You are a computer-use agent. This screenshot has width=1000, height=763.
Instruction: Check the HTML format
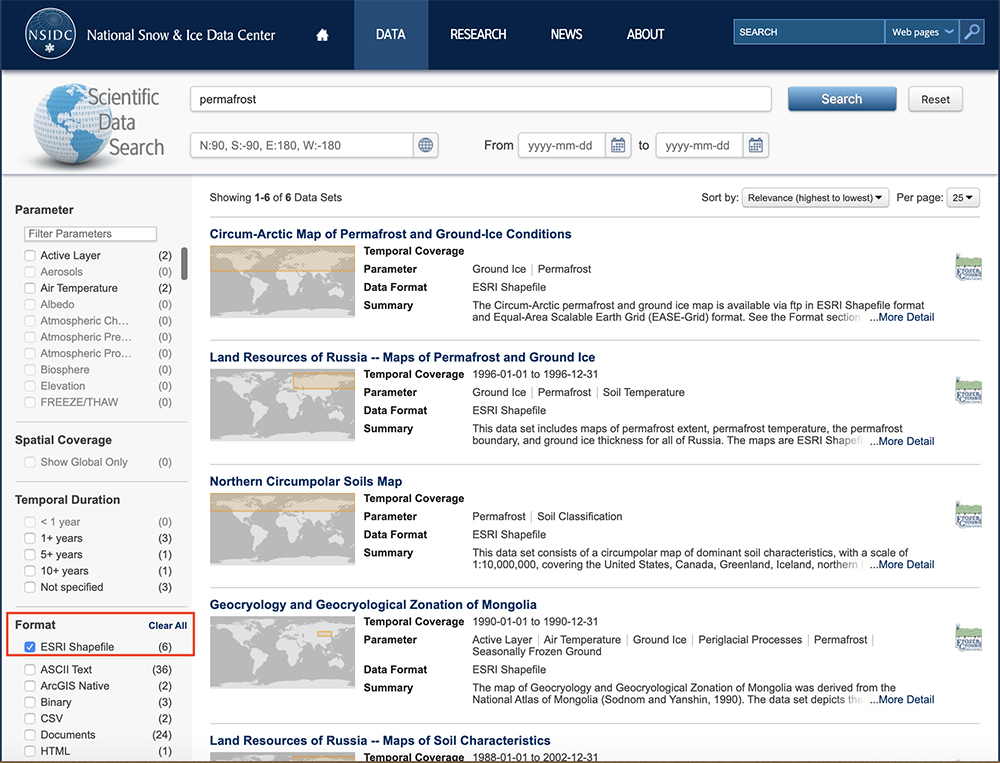pyautogui.click(x=30, y=751)
